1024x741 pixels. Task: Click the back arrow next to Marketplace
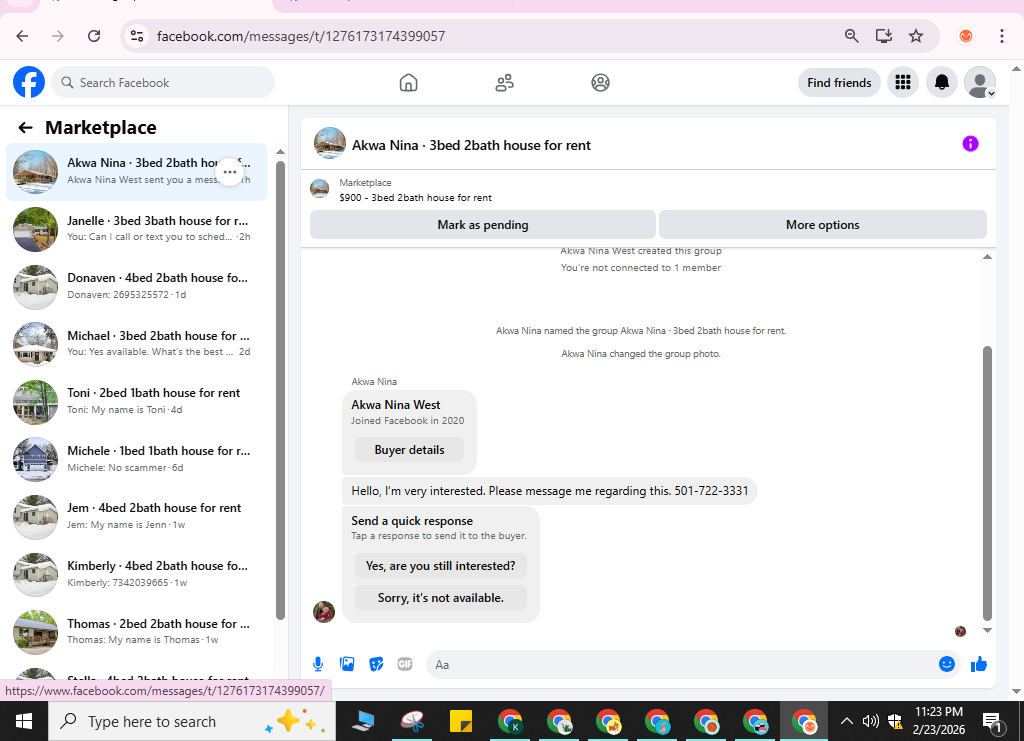25,127
